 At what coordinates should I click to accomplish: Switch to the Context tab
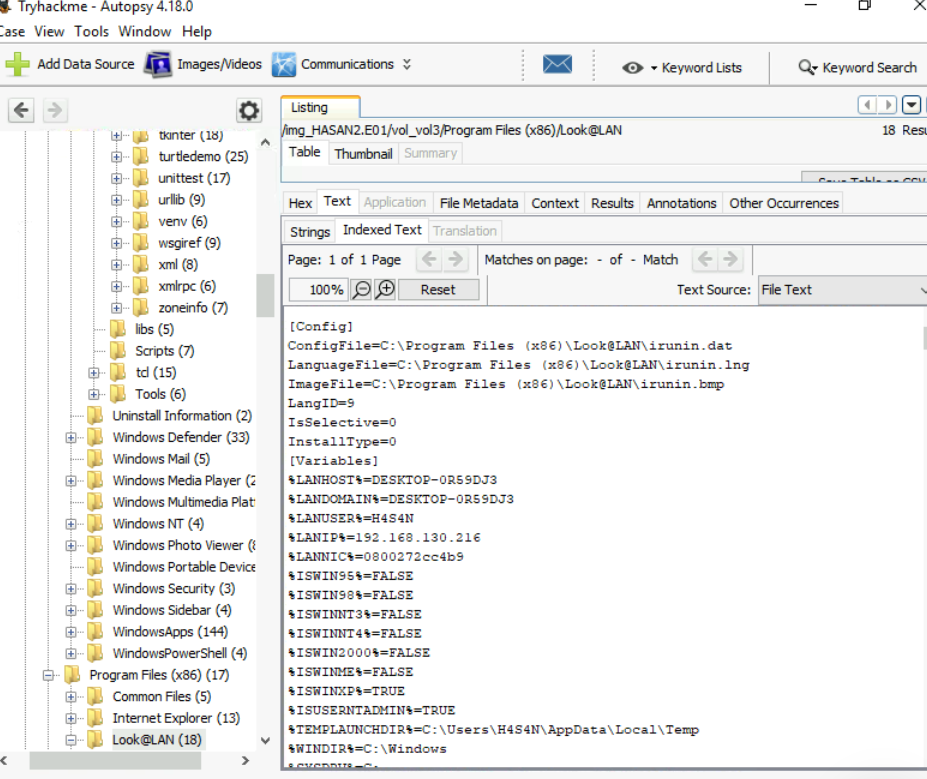pos(555,203)
